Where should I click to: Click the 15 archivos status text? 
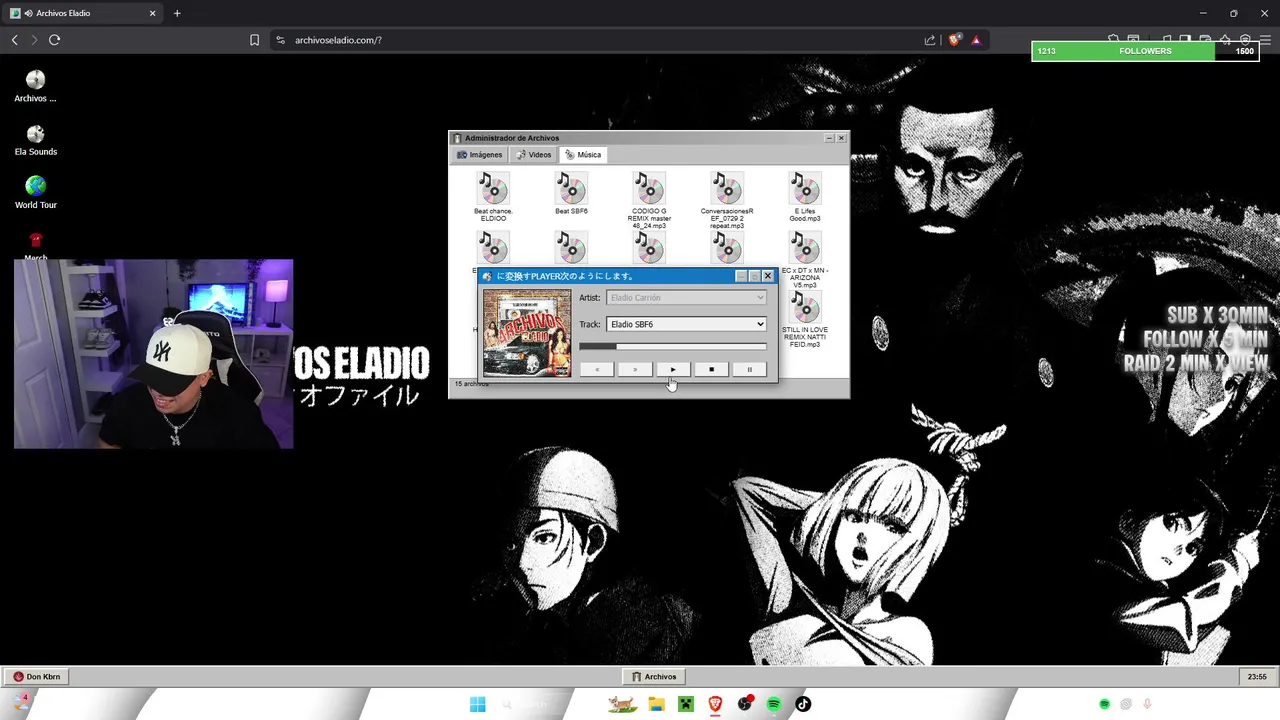pyautogui.click(x=472, y=384)
